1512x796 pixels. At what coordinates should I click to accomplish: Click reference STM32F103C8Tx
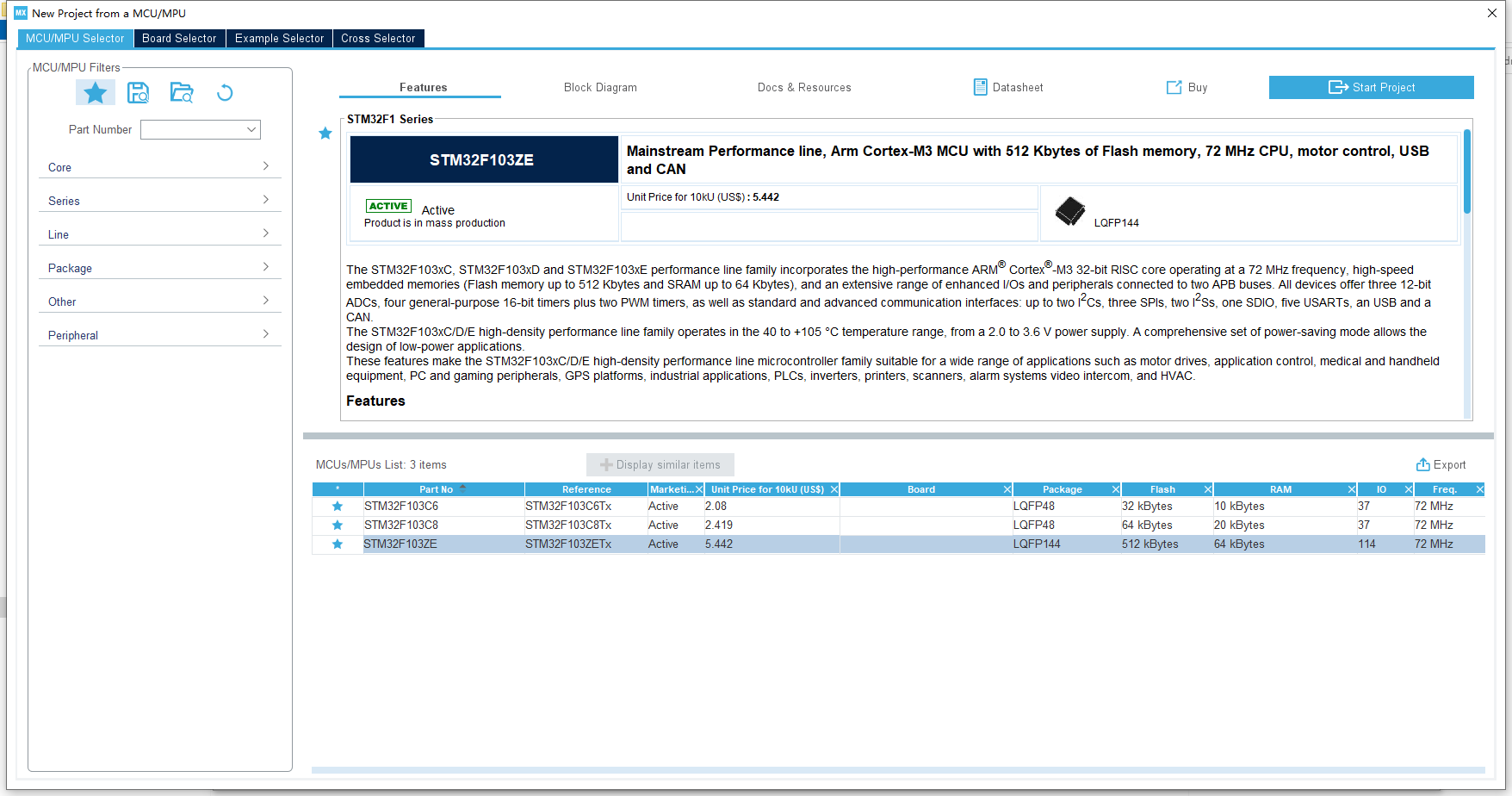[x=568, y=525]
